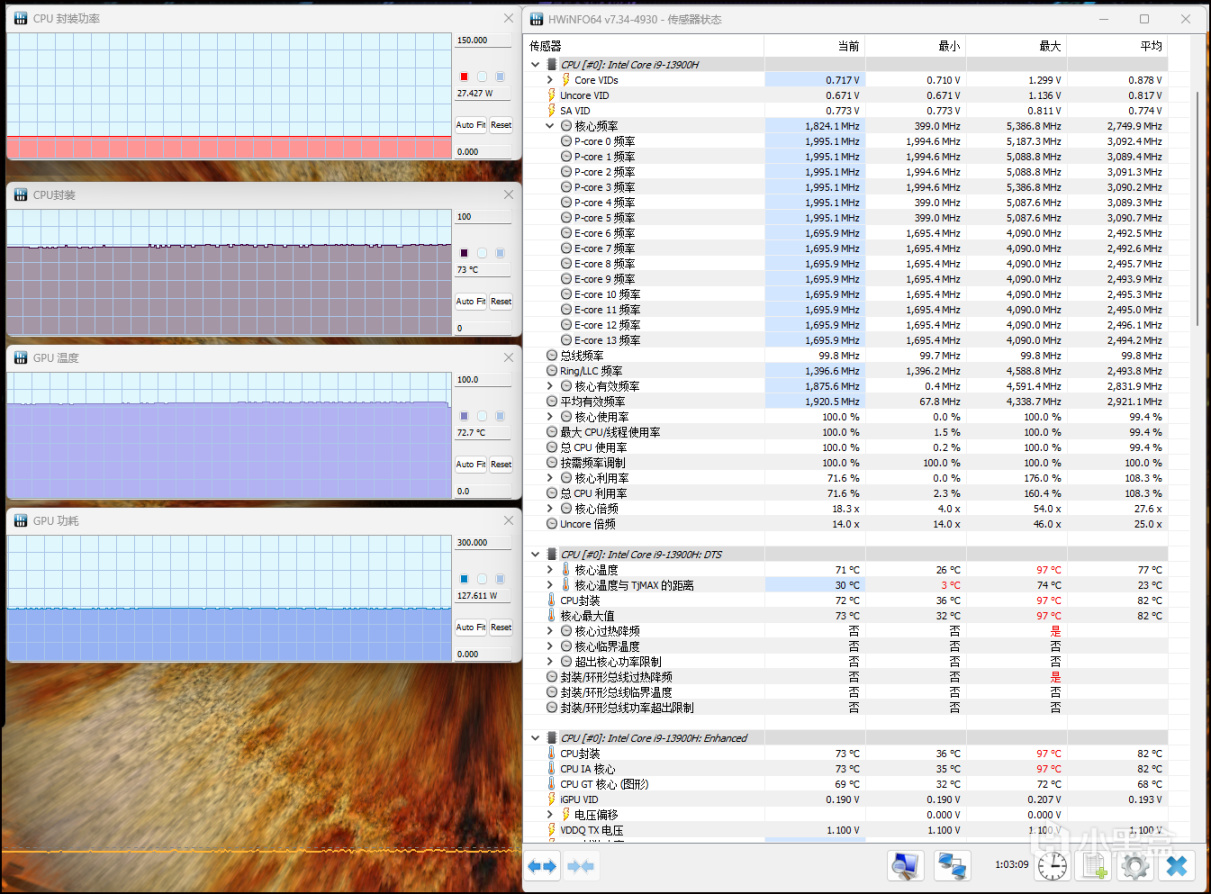Click Reset in GPU 功耗 graph

(501, 627)
